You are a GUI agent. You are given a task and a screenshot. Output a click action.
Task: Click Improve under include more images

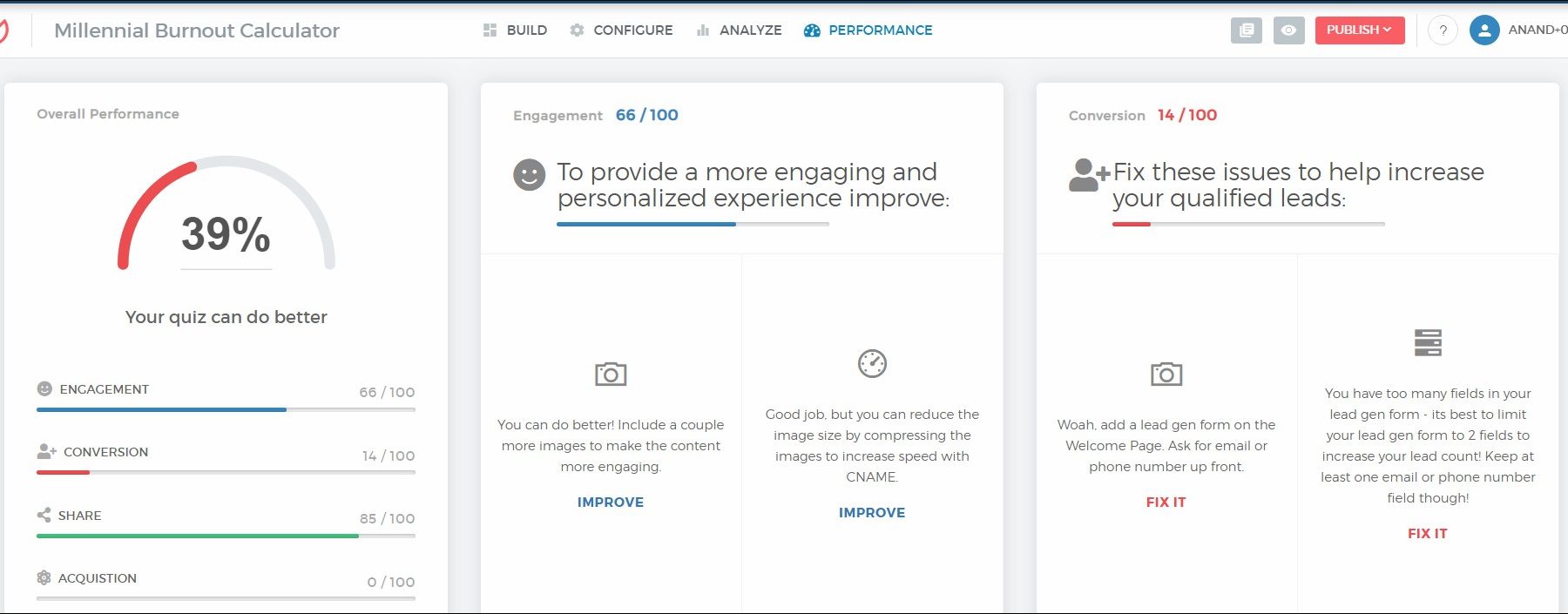pos(611,503)
